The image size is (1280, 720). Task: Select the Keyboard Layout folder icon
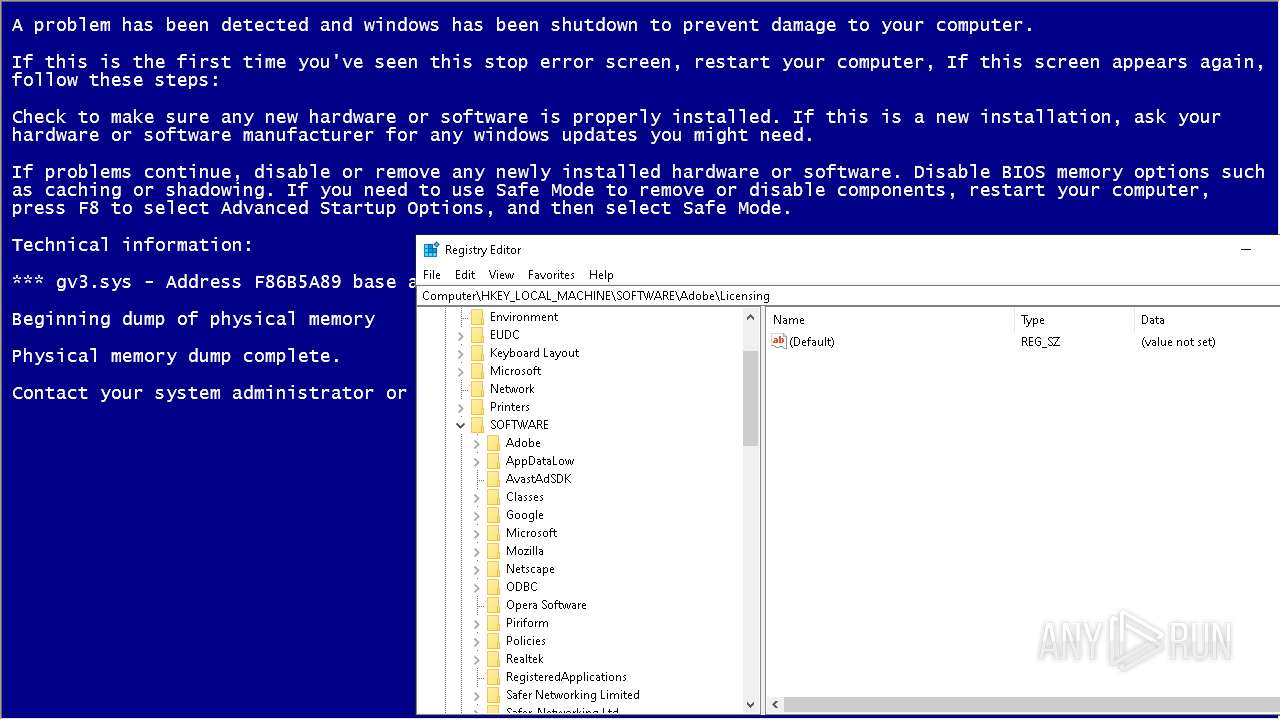tap(477, 353)
